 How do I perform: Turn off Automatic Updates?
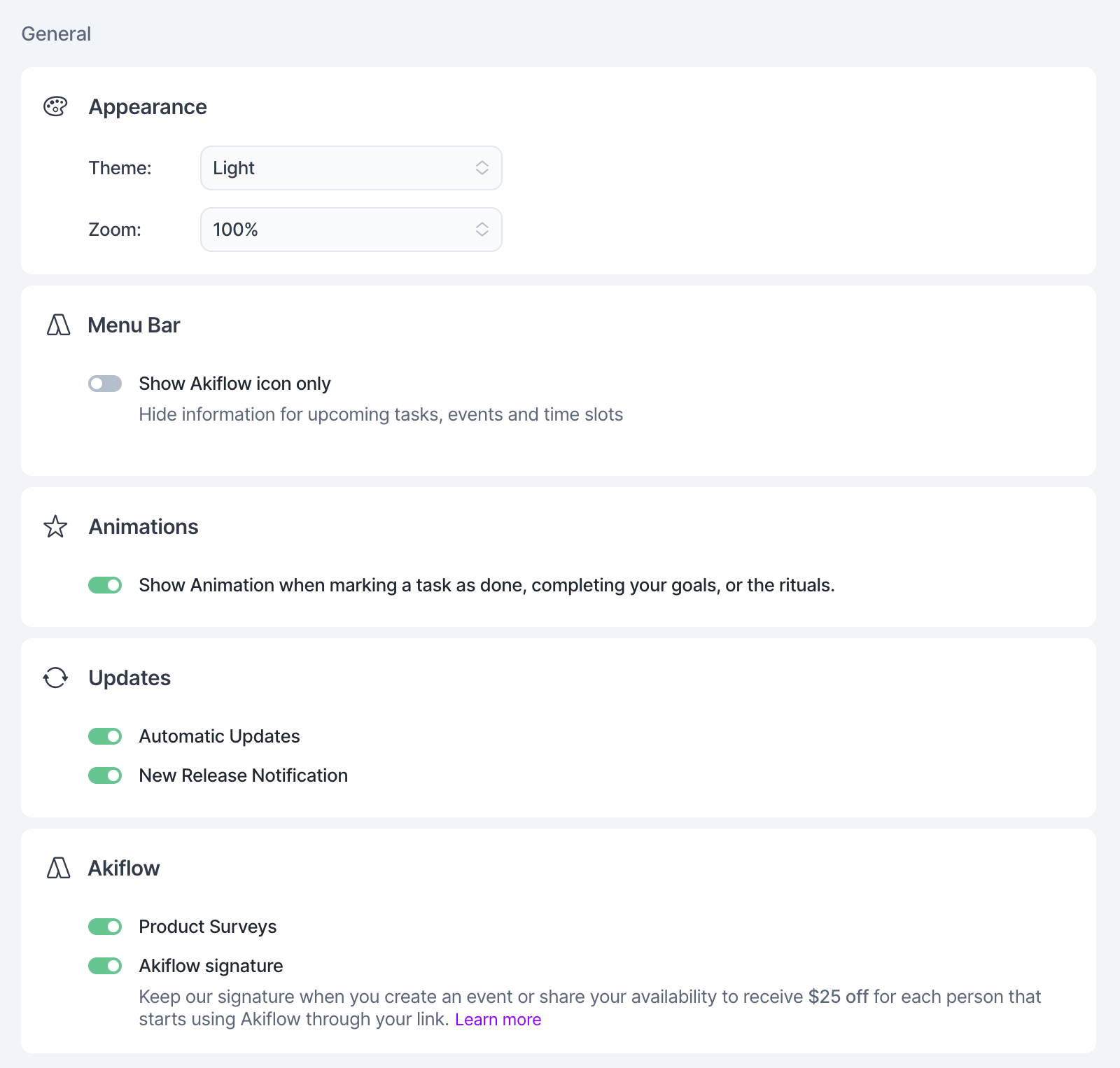pyautogui.click(x=105, y=736)
